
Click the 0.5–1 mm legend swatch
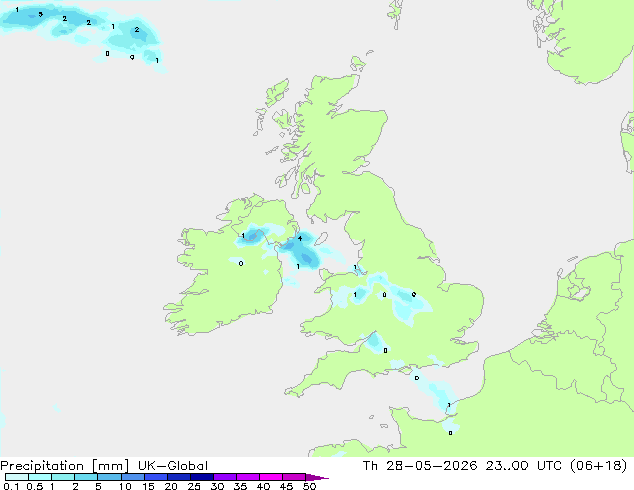(x=40, y=477)
